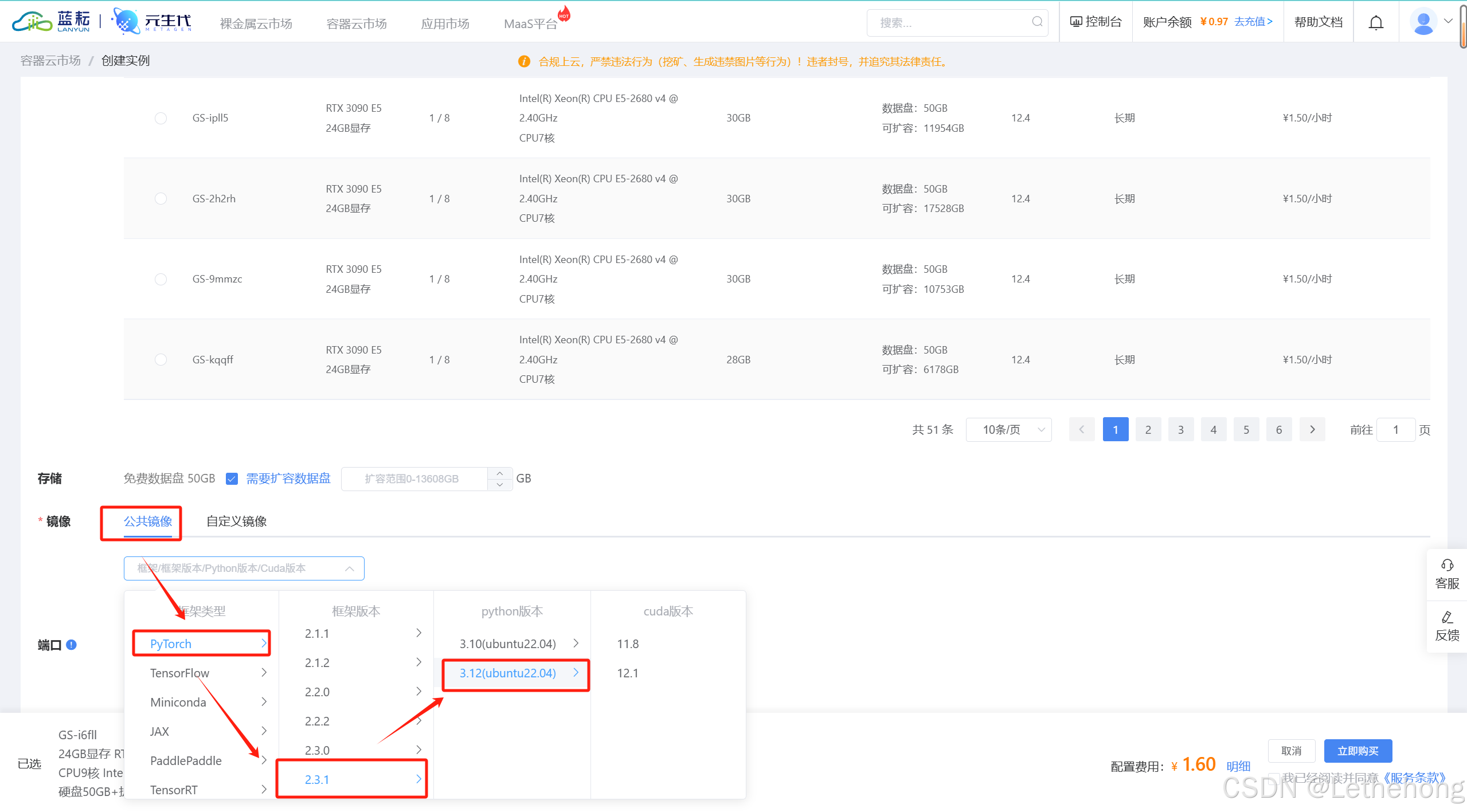Increase disk expansion size stepper up arrow

pos(500,473)
